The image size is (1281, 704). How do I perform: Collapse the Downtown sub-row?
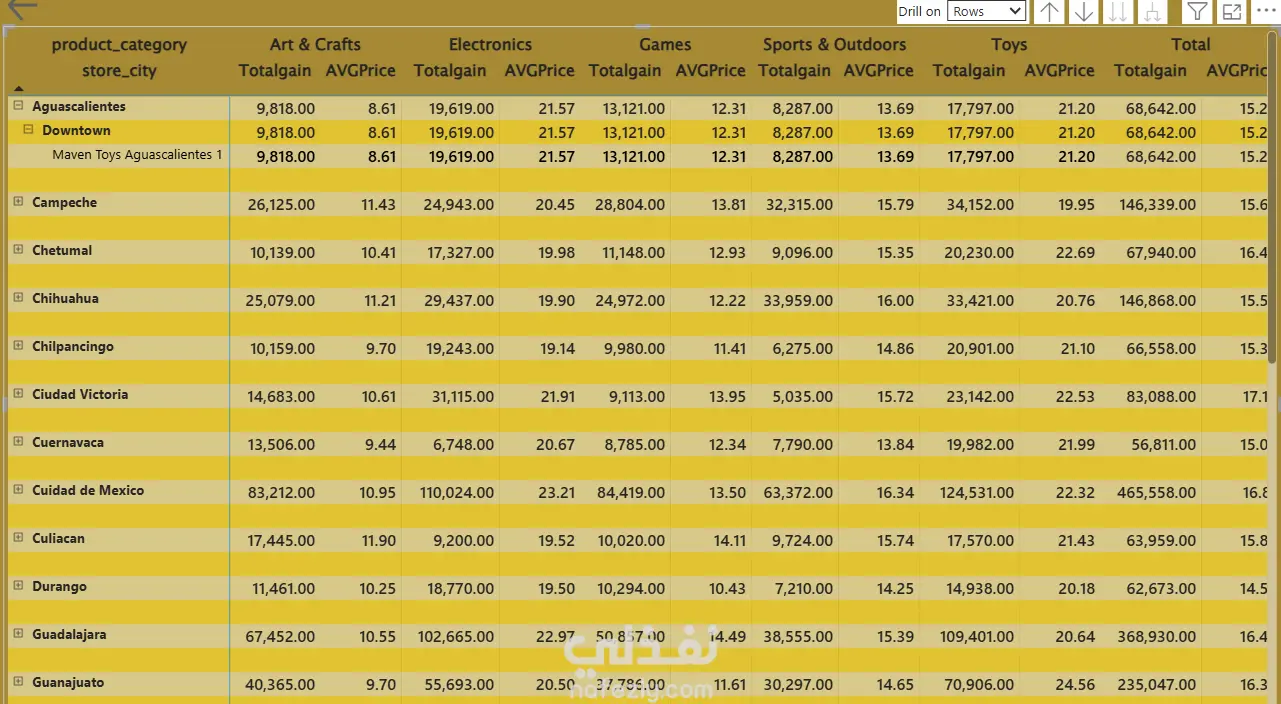30,130
